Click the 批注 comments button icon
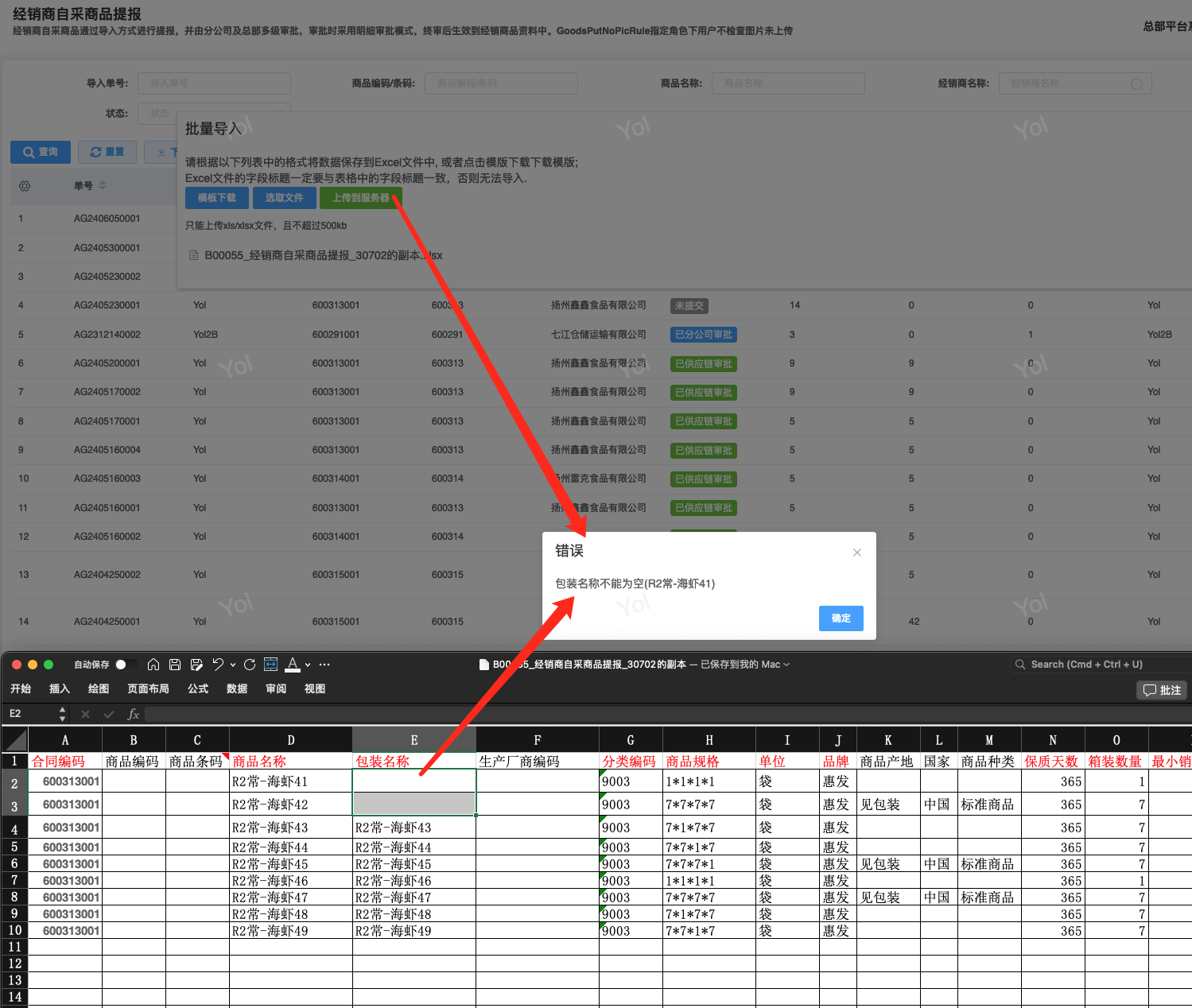The height and width of the screenshot is (1008, 1192). tap(1162, 690)
